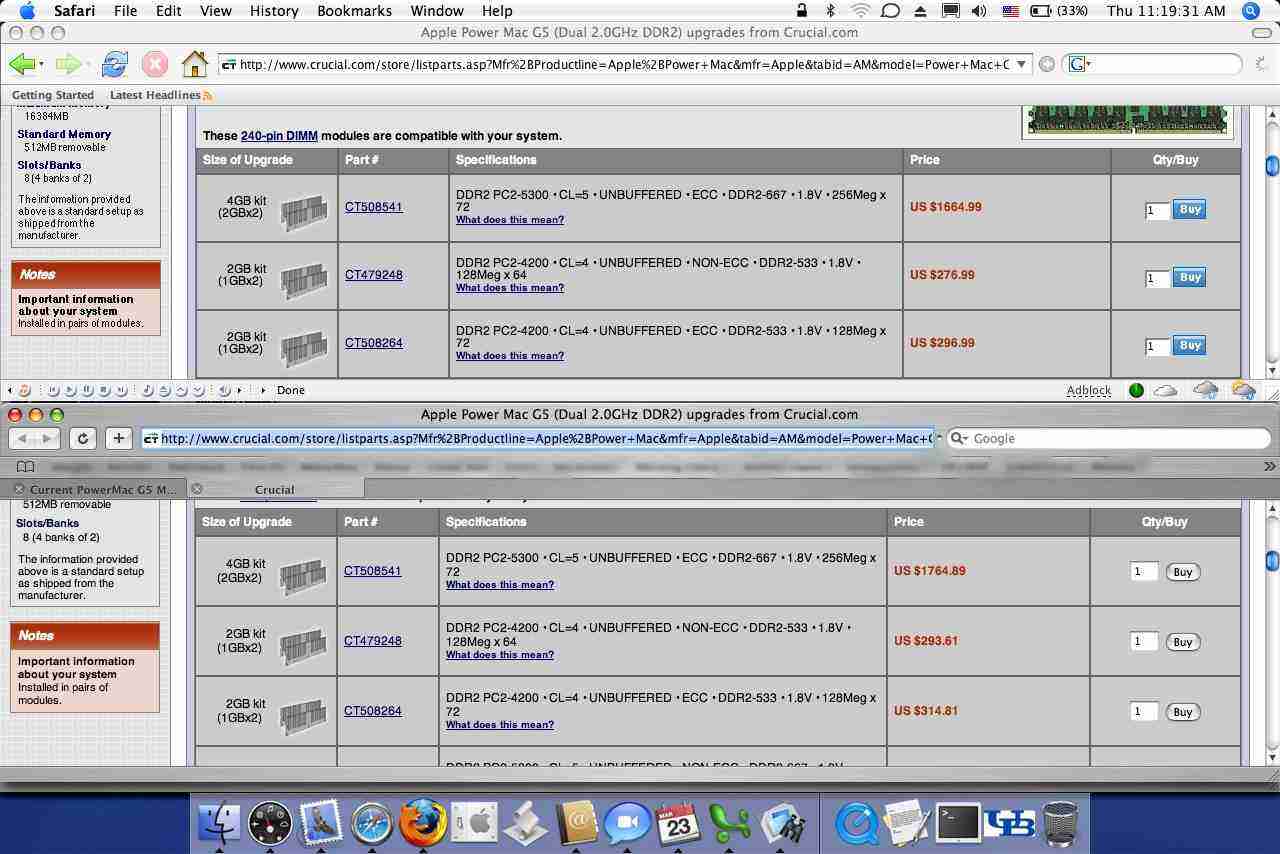The image size is (1280, 854).
Task: Click the Safari window vertical scrollbar thumb
Action: coord(1272,560)
